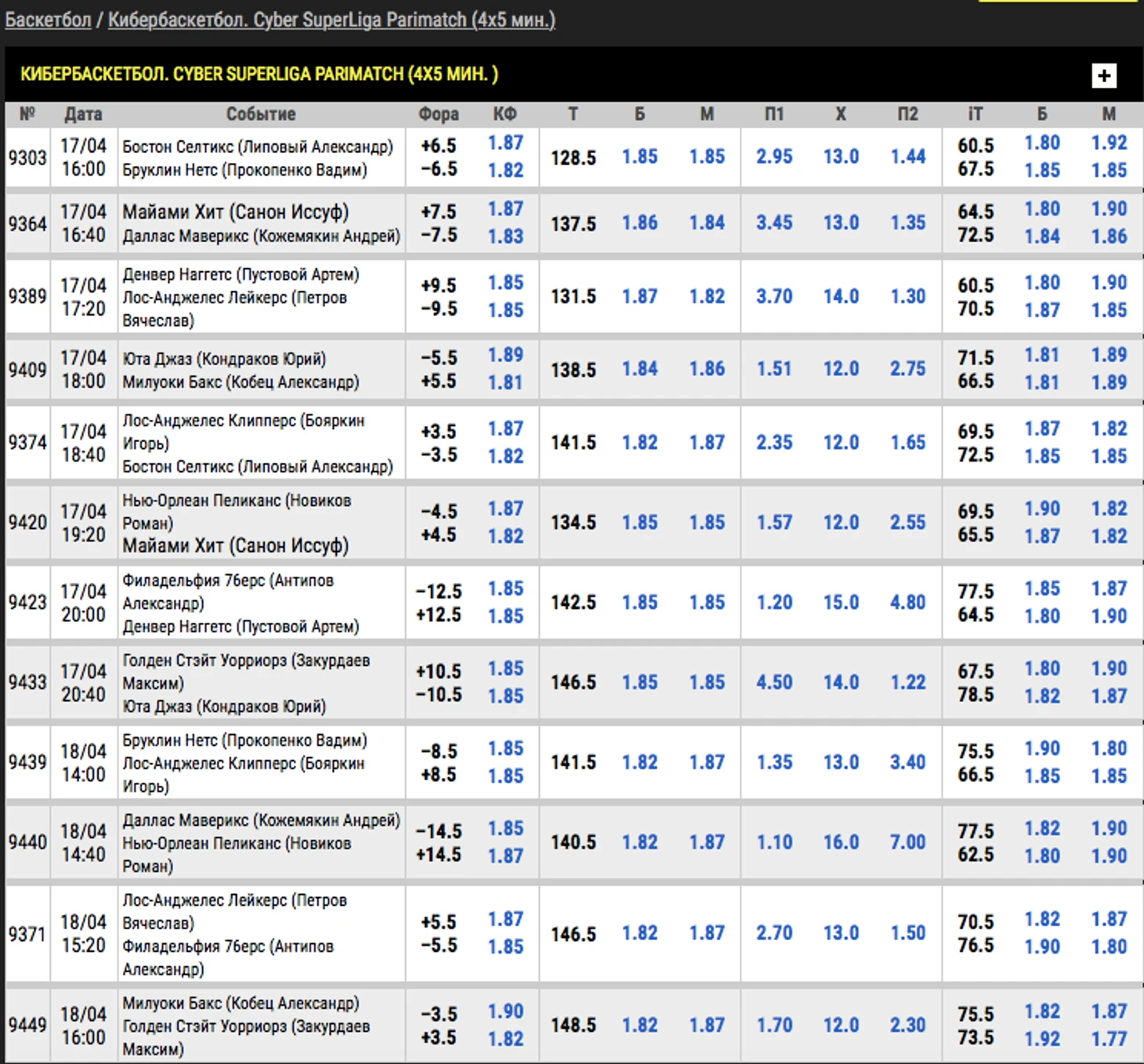The image size is (1144, 1064).
Task: Select П2 odds 1.65 for event 9374
Action: coord(907,442)
